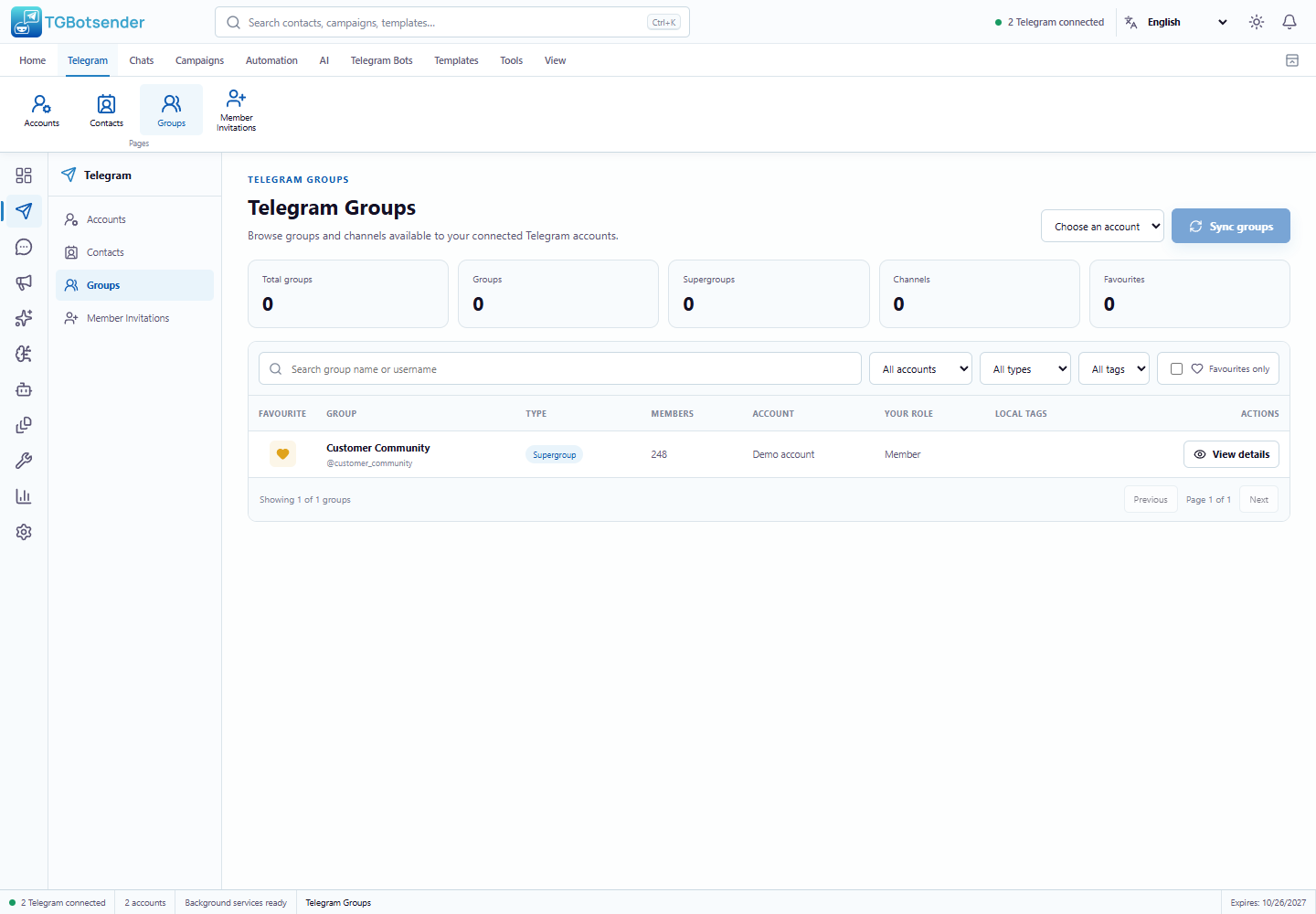The width and height of the screenshot is (1316, 914).
Task: Open the All types filter dropdown
Action: coord(1025,369)
